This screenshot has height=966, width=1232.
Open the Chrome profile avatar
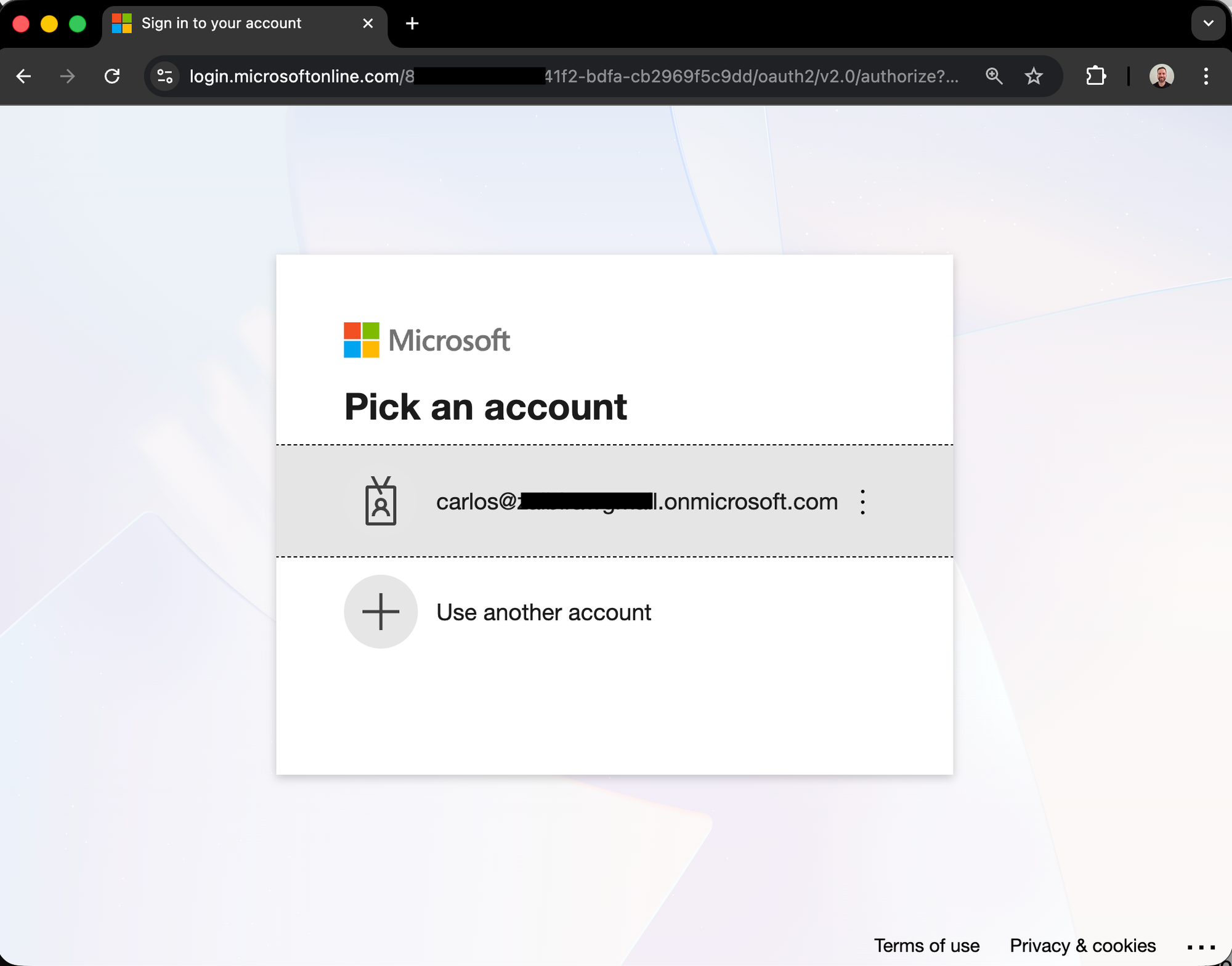click(x=1161, y=76)
